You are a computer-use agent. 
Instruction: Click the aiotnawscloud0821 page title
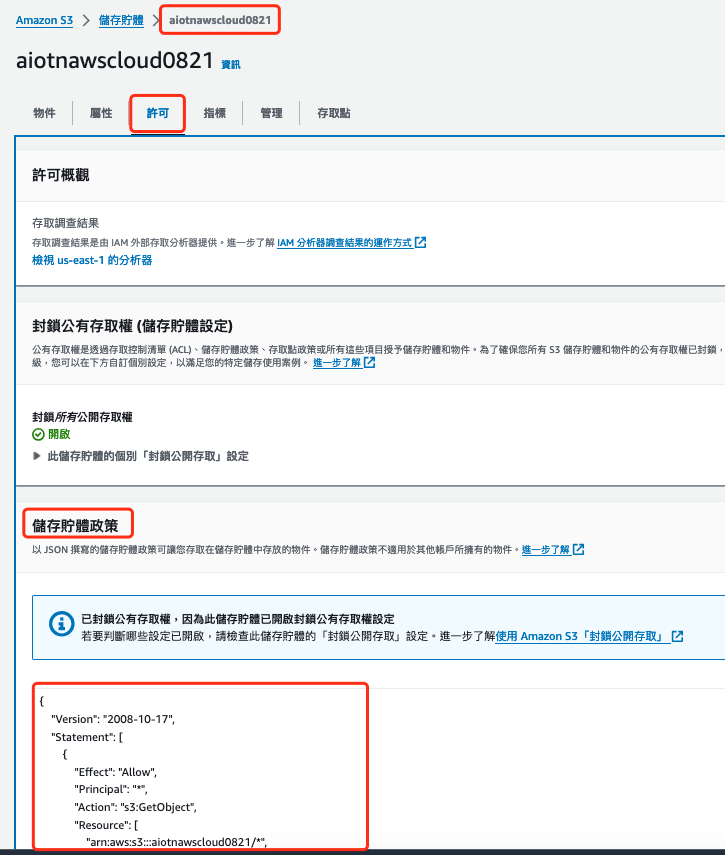(114, 60)
